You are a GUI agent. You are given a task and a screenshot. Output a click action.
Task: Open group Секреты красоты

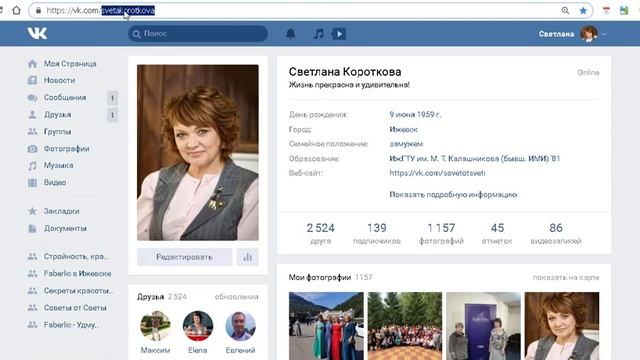click(x=78, y=291)
